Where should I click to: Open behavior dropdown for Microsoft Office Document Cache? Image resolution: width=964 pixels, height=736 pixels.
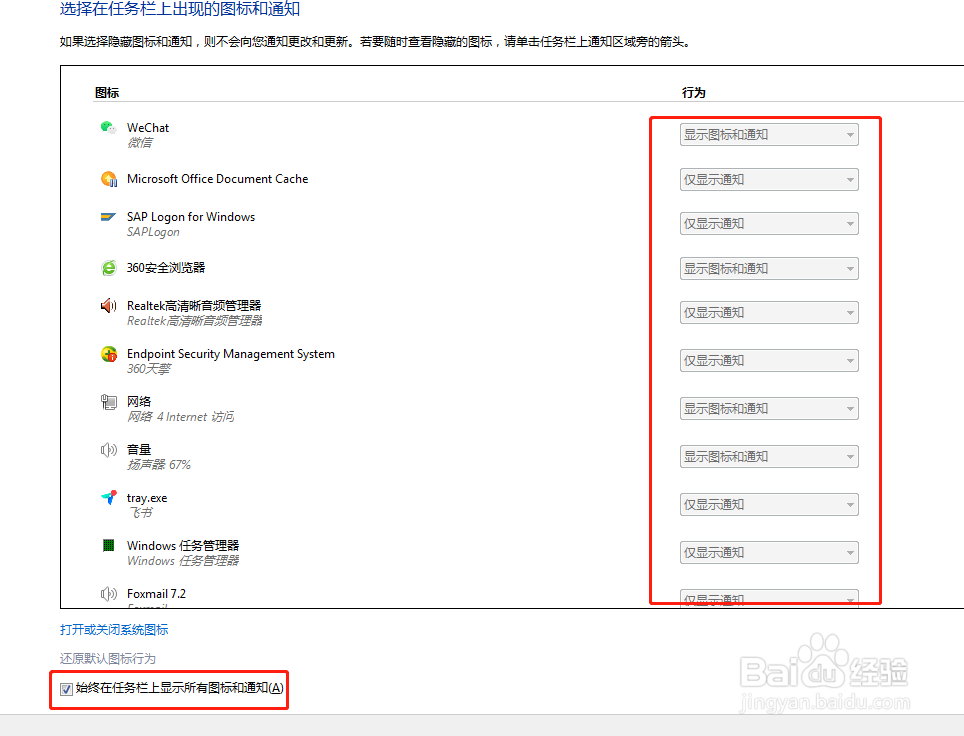click(769, 180)
